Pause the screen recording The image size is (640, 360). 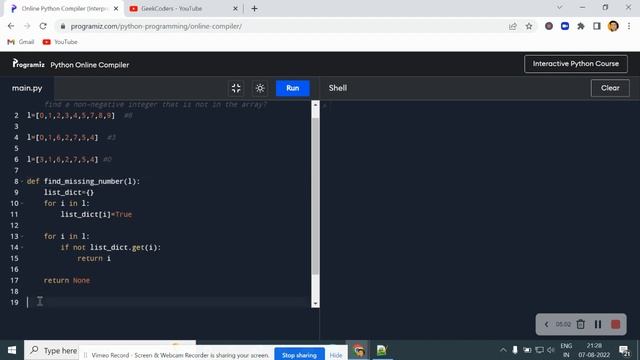pos(598,324)
